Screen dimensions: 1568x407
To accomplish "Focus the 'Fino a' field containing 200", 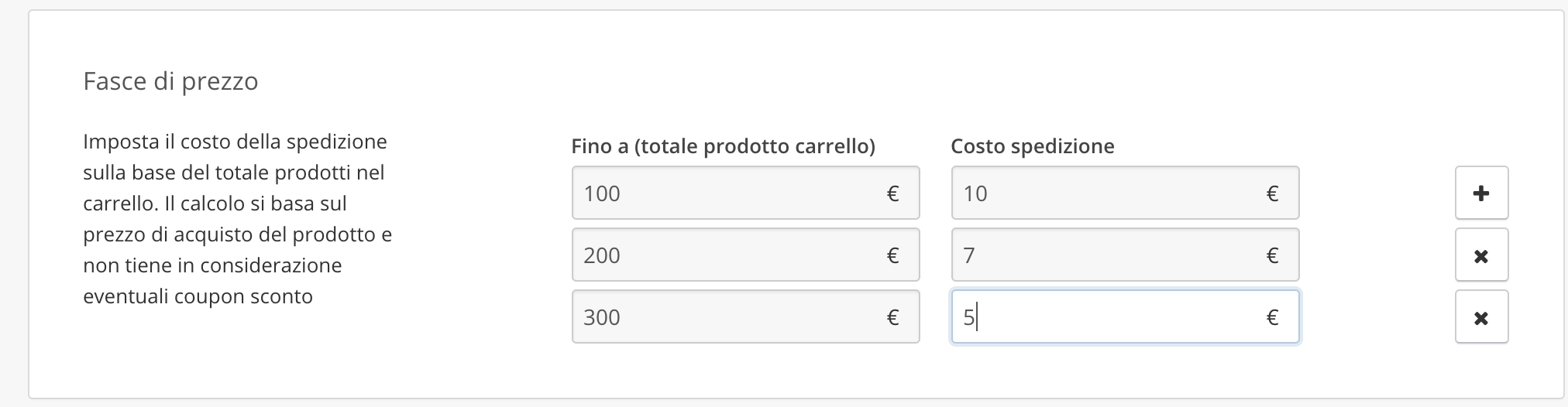I will click(728, 255).
